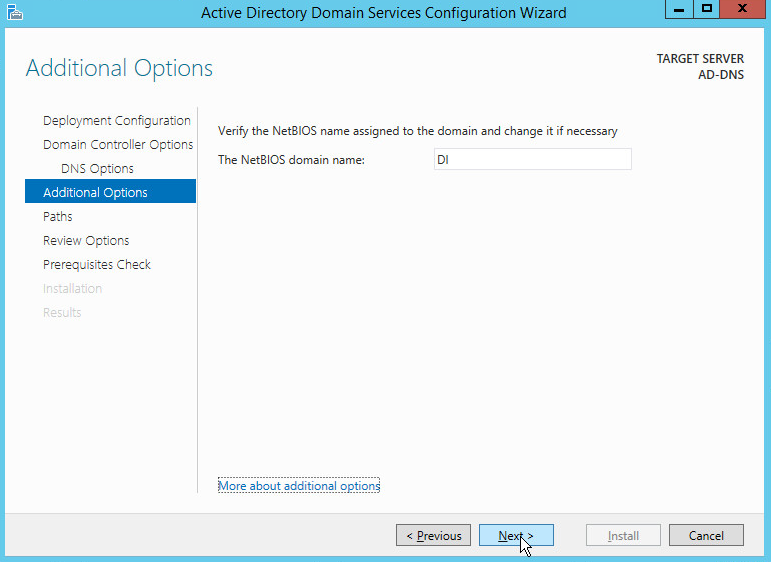Click the greyed-out Results step
Screen dimensions: 771x562
62,313
